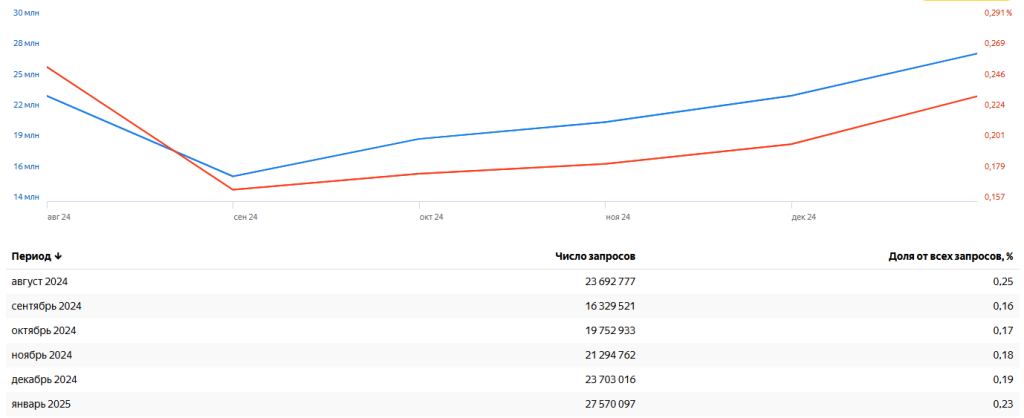Click the авг 24 x-axis label
The width and height of the screenshot is (1024, 418).
(x=59, y=216)
